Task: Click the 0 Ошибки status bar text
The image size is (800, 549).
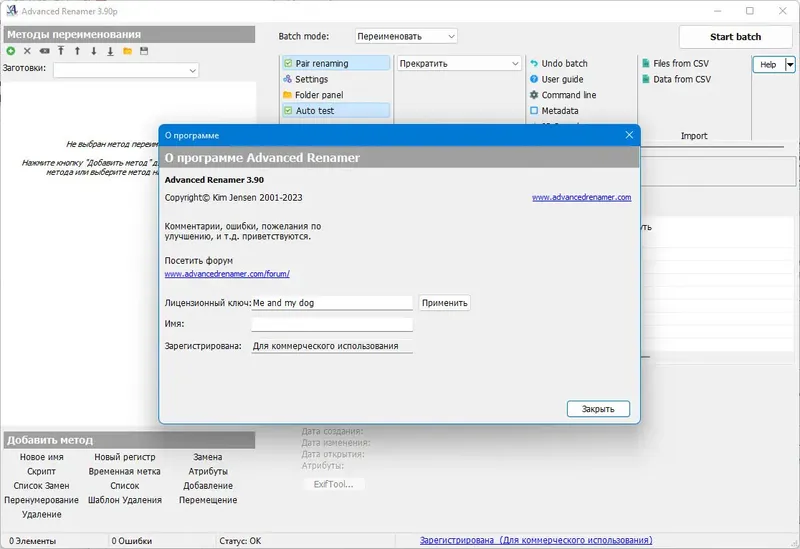Action: coord(132,541)
